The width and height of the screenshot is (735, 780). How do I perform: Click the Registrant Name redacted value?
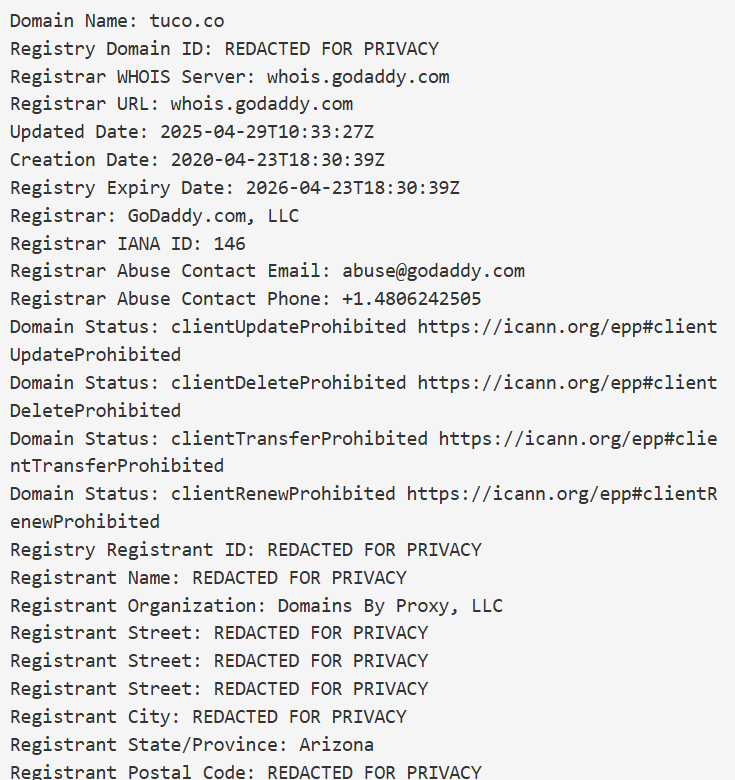coord(299,578)
